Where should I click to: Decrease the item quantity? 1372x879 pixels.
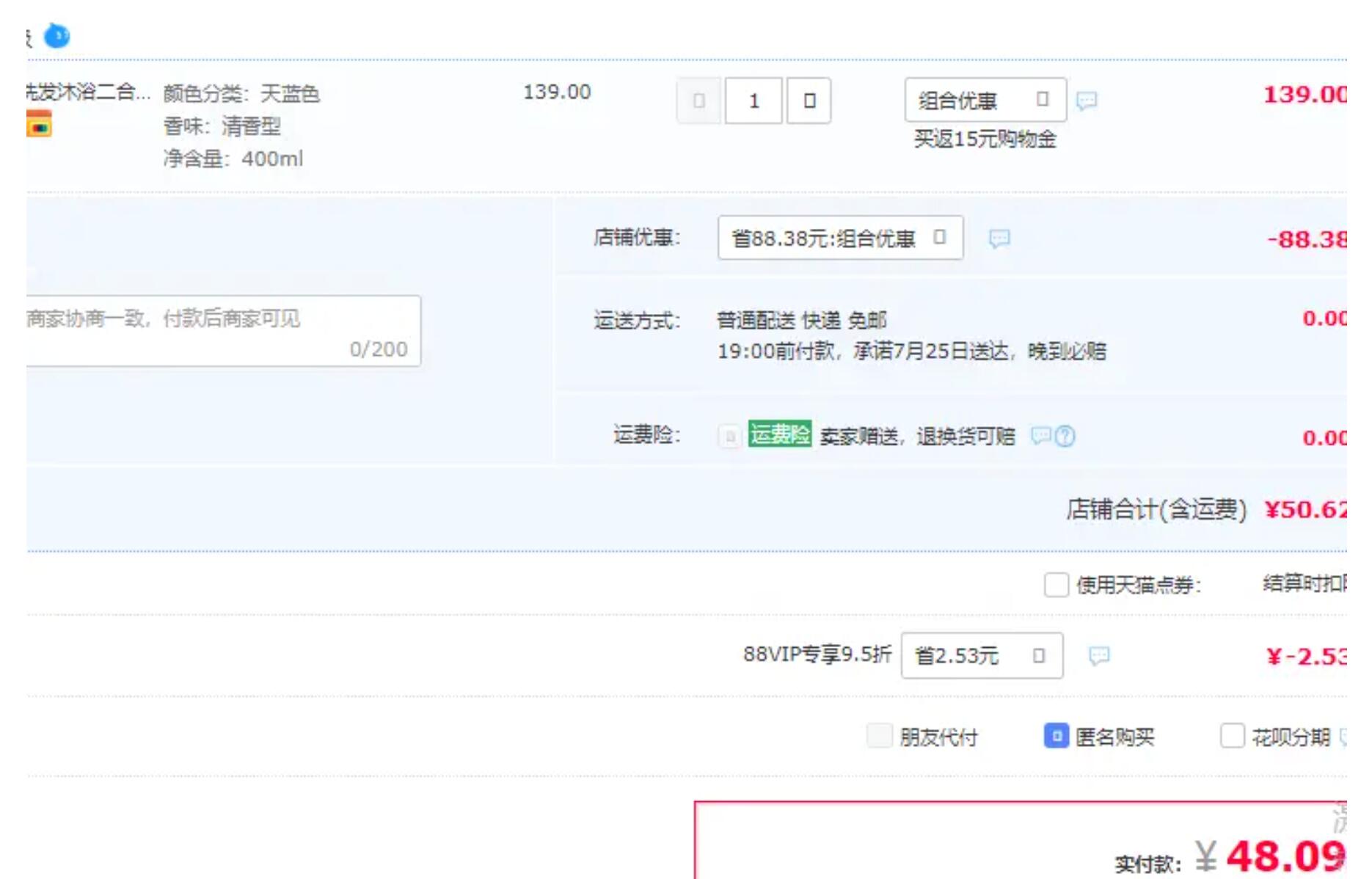click(x=698, y=101)
